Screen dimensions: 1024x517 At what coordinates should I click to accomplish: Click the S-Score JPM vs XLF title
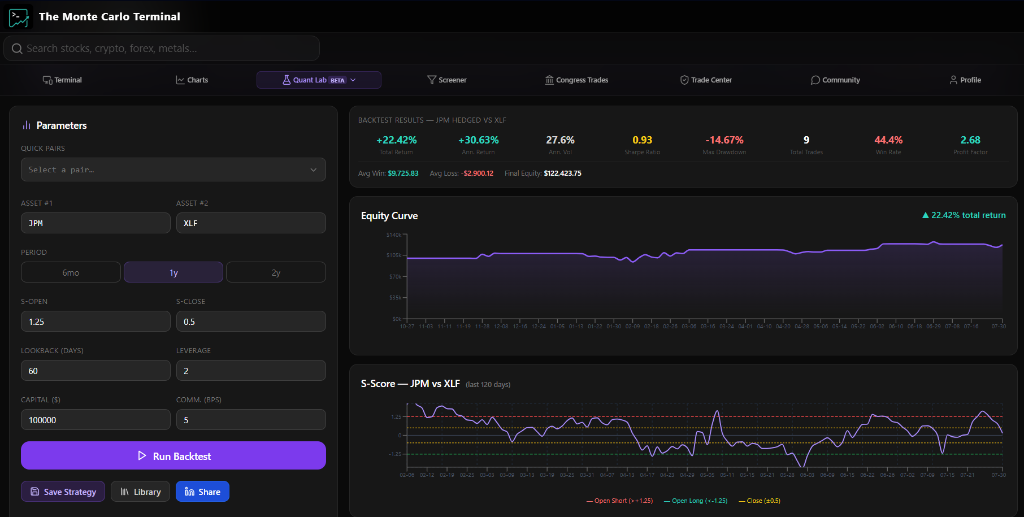point(410,383)
